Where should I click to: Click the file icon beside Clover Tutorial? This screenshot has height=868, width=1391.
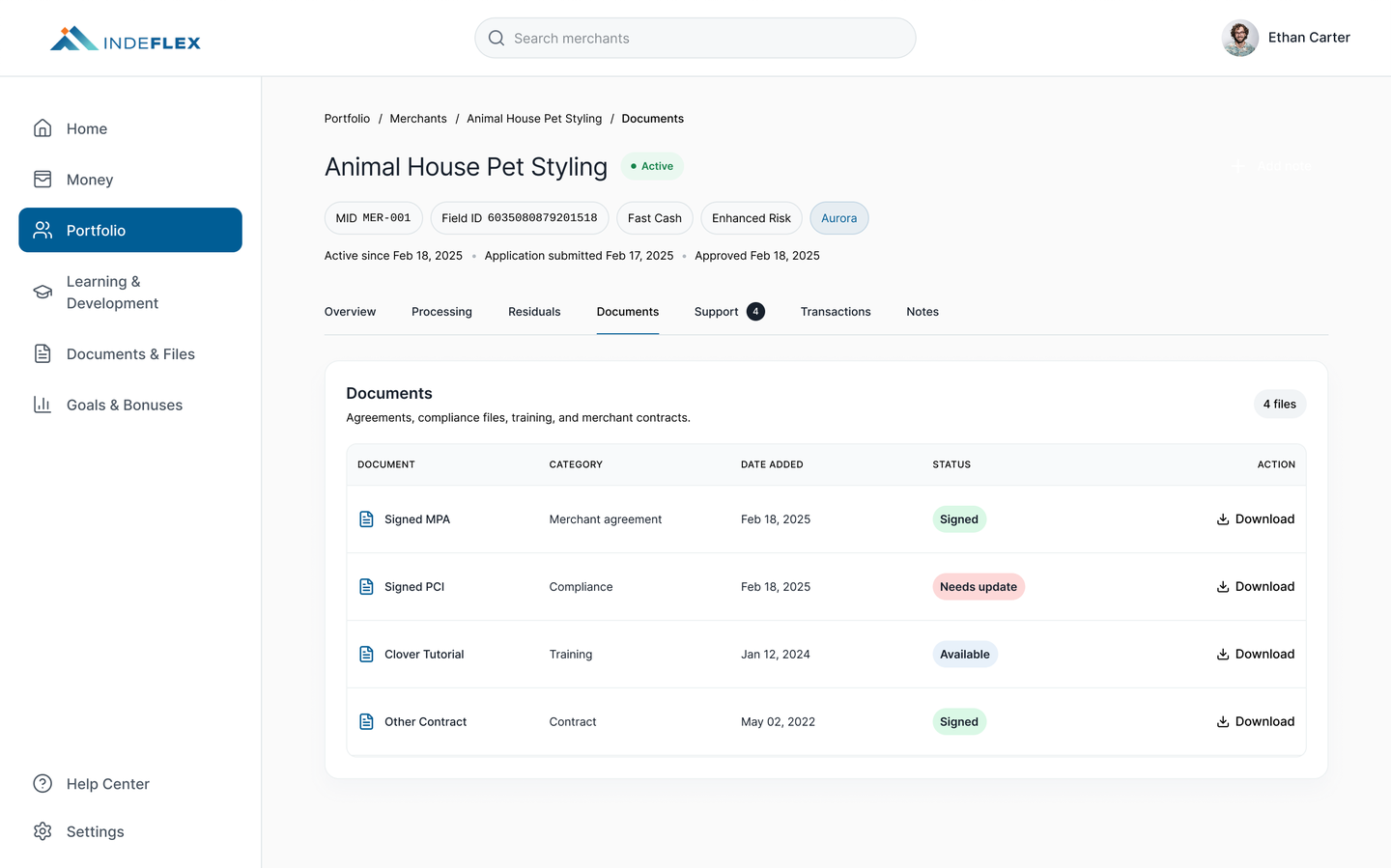[x=366, y=655]
